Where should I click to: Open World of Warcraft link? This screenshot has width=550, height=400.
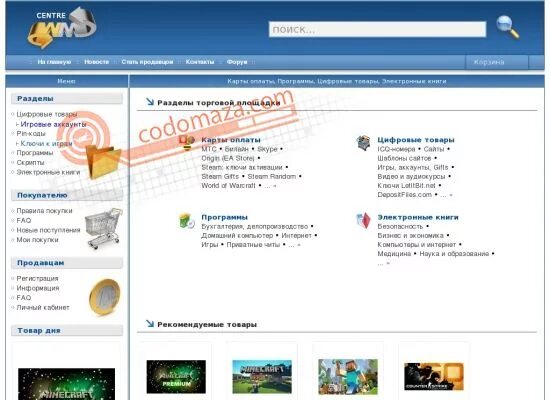click(228, 186)
